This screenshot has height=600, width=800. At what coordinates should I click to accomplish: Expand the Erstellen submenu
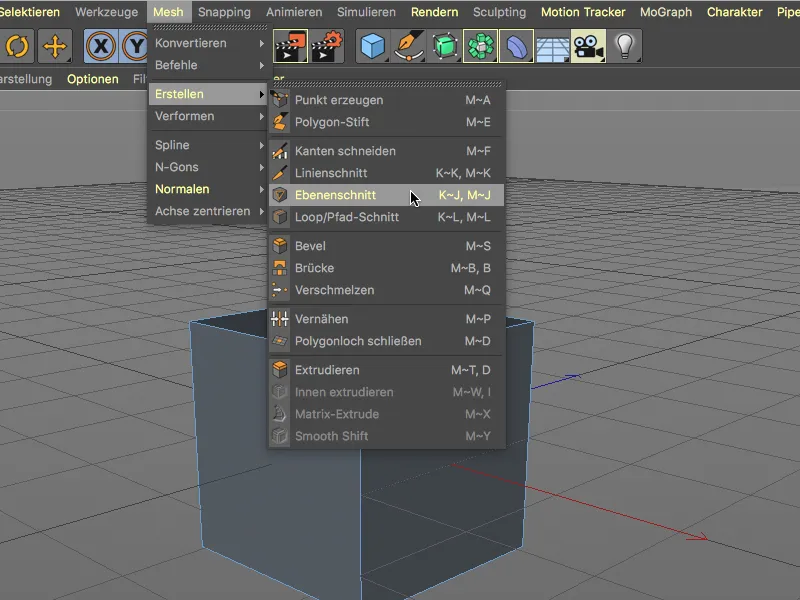tap(208, 94)
